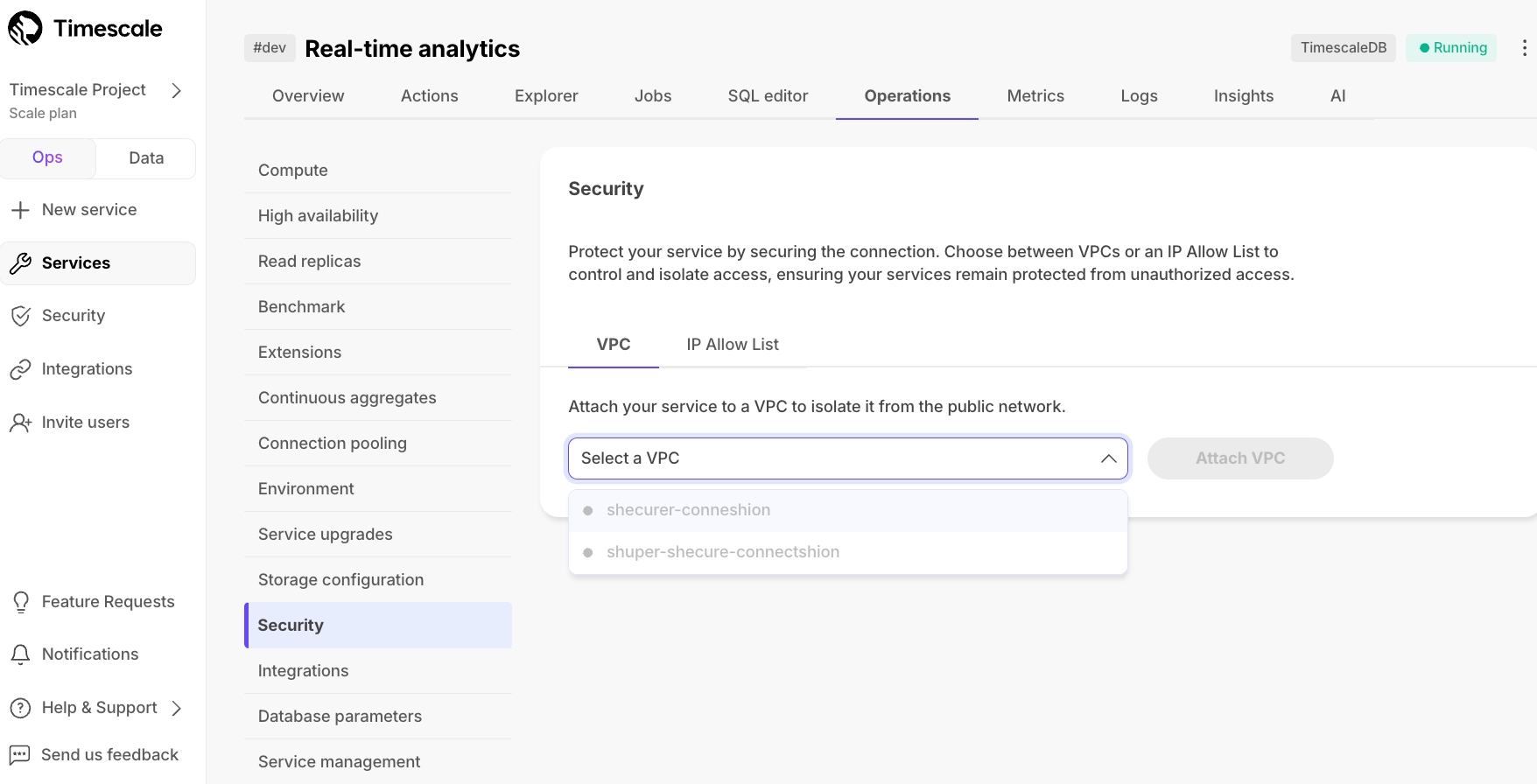The image size is (1537, 784).
Task: Switch to the Data toggle
Action: coord(146,158)
